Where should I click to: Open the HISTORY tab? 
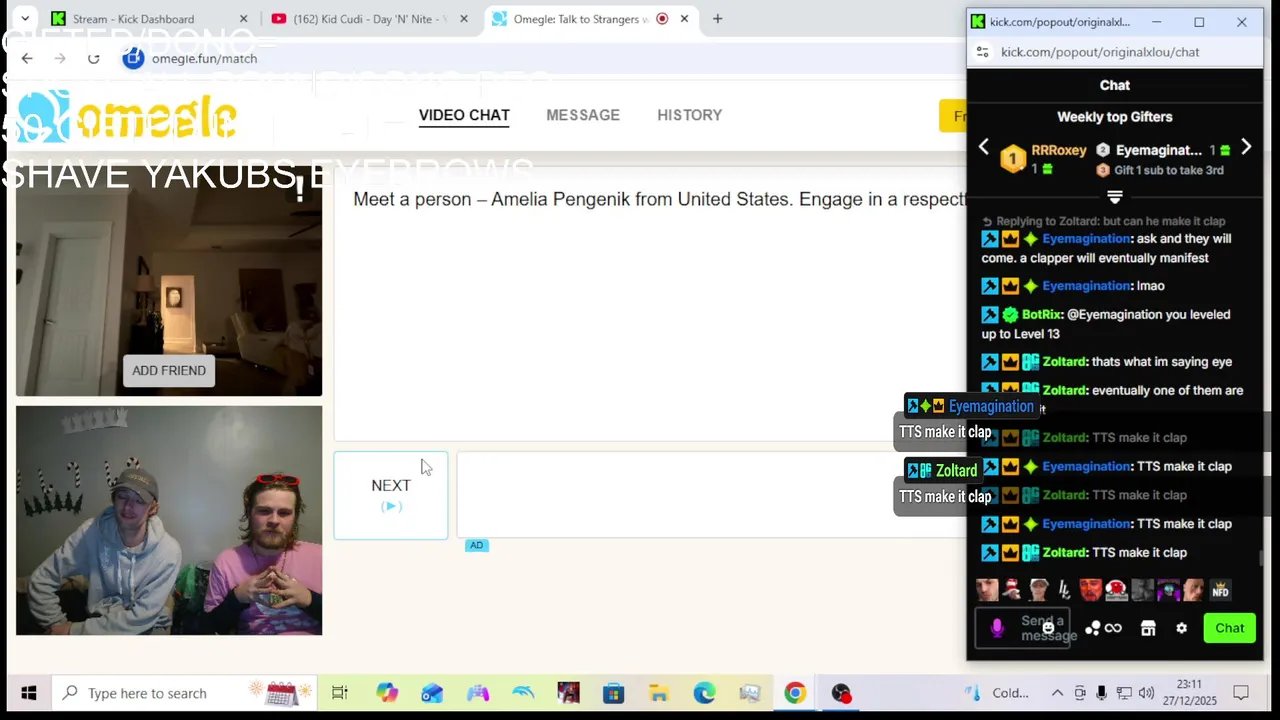pos(689,115)
